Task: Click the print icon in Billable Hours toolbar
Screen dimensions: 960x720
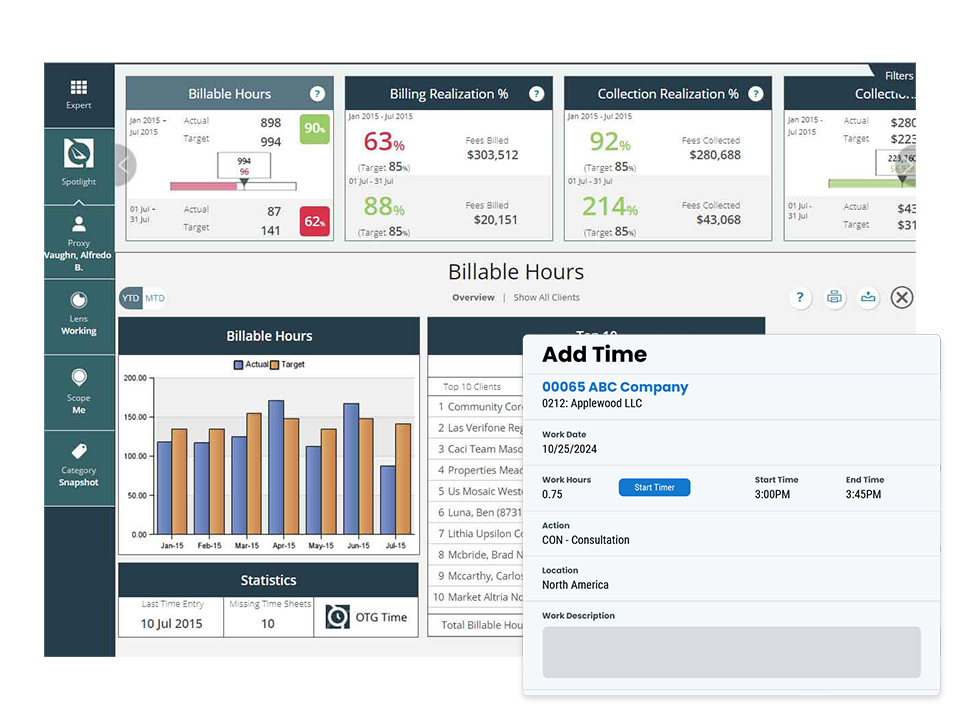Action: (x=834, y=297)
